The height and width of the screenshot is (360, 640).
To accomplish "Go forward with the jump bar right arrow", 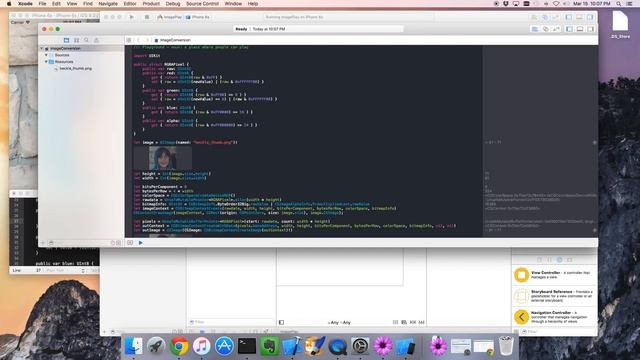I will pyautogui.click(x=147, y=40).
